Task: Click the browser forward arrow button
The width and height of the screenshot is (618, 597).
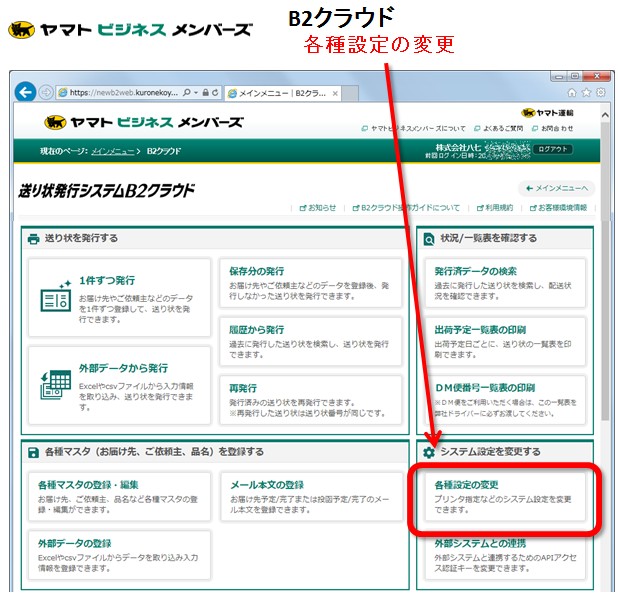Action: 47,92
